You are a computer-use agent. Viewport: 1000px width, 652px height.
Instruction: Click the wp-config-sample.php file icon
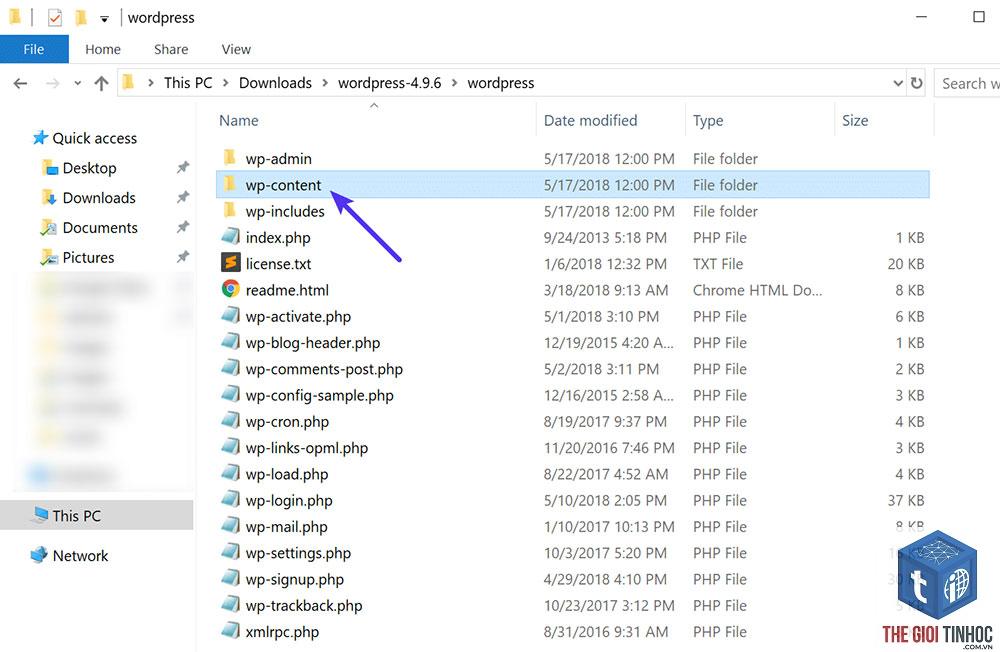click(230, 394)
